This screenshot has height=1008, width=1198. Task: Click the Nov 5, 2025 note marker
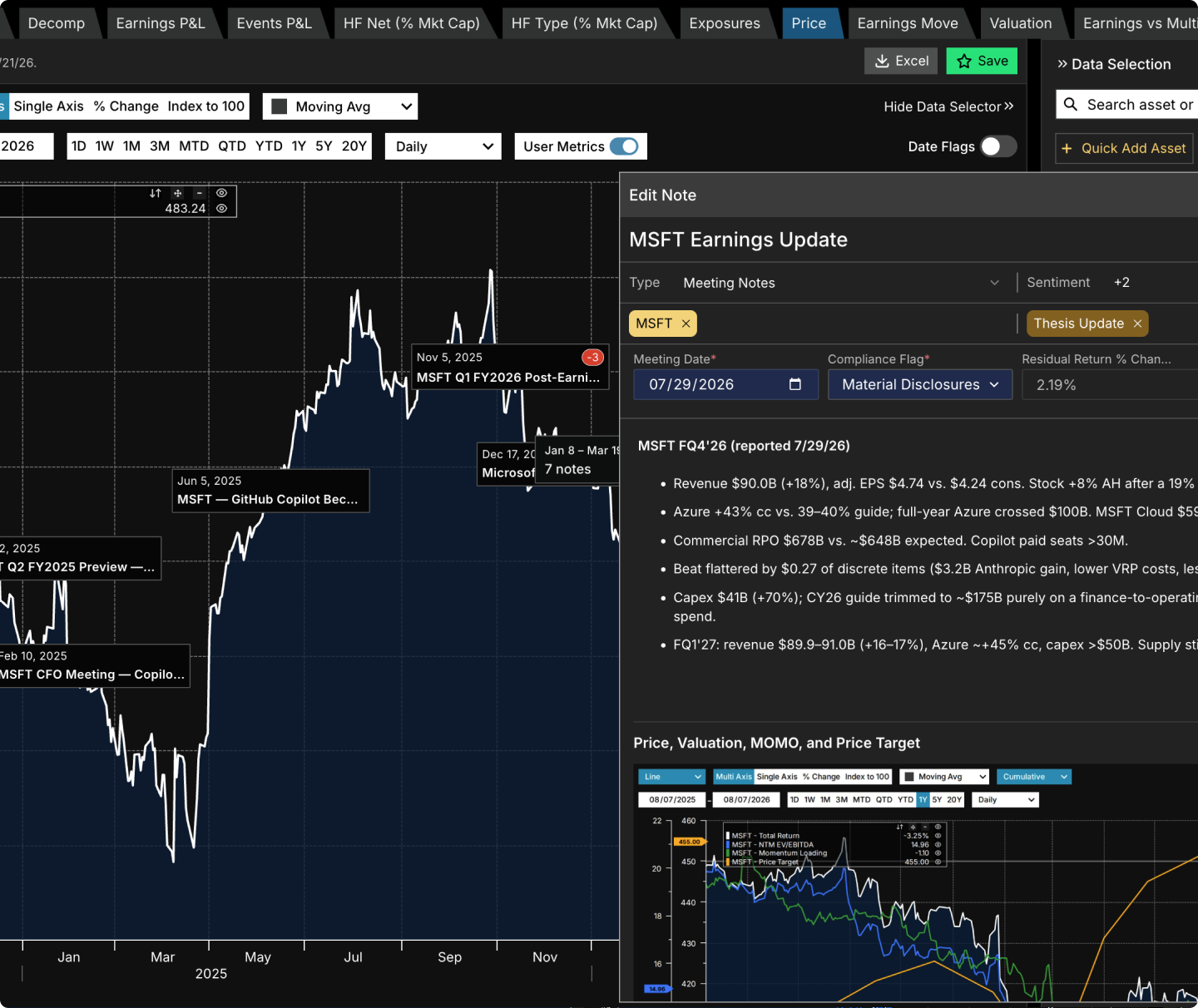[511, 367]
